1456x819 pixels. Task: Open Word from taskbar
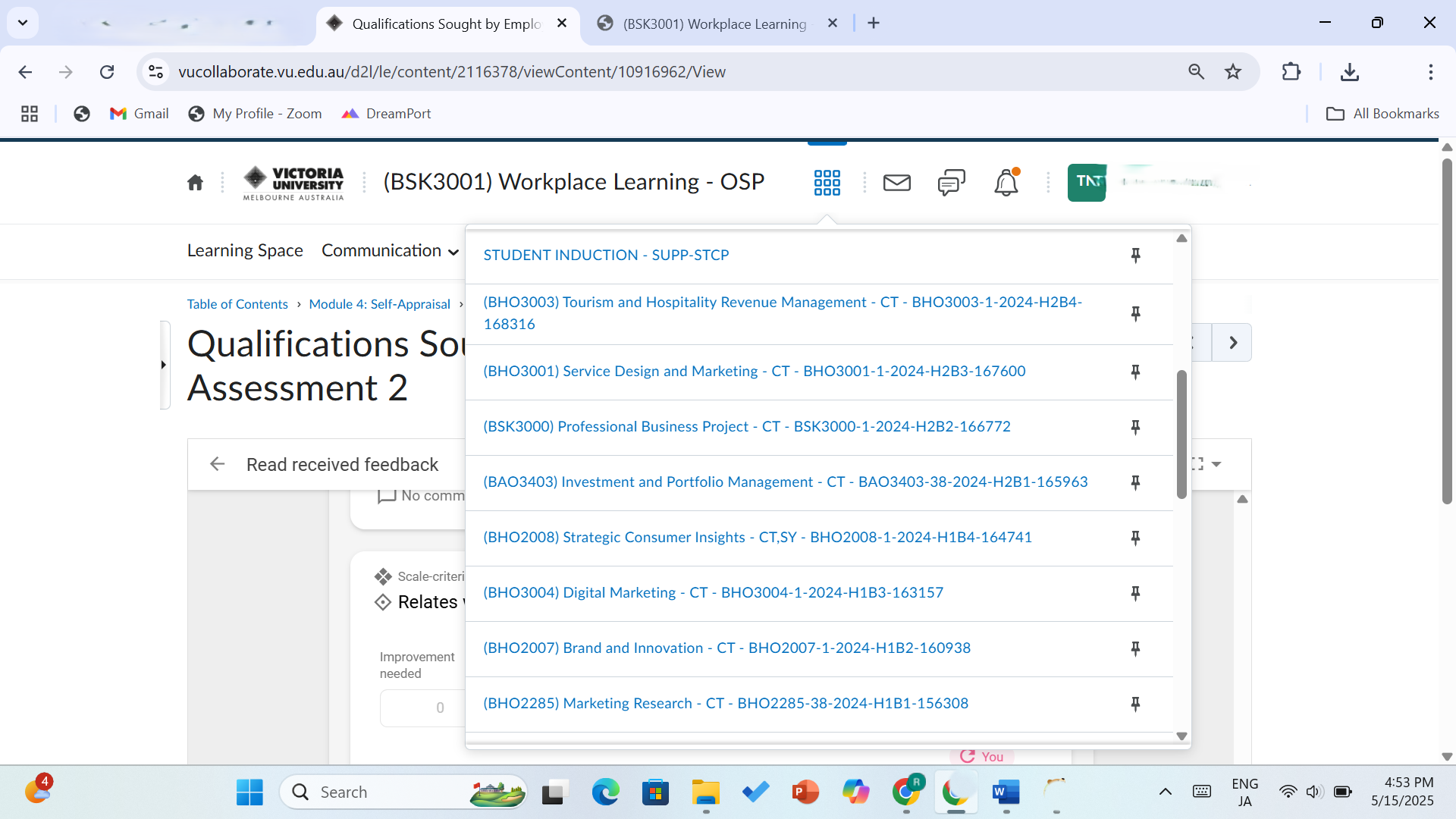click(x=1006, y=792)
